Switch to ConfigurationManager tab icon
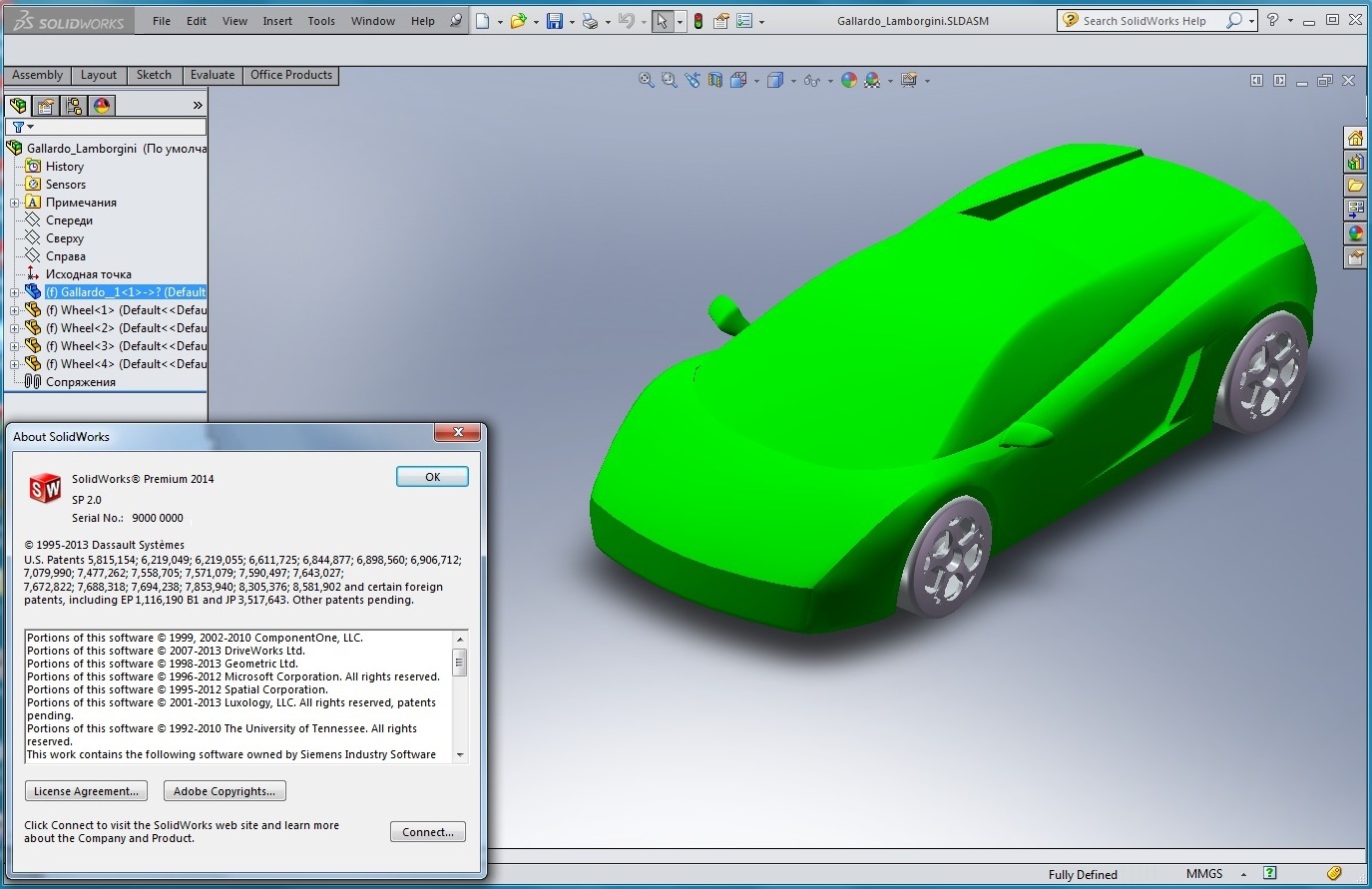The width and height of the screenshot is (1372, 889). pyautogui.click(x=74, y=105)
